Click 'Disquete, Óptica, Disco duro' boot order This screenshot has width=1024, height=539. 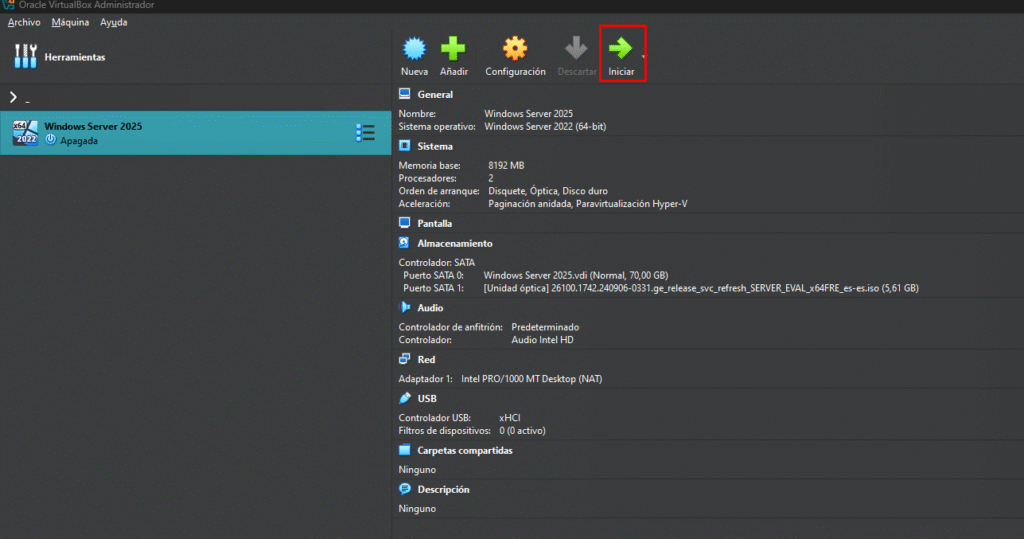click(548, 191)
